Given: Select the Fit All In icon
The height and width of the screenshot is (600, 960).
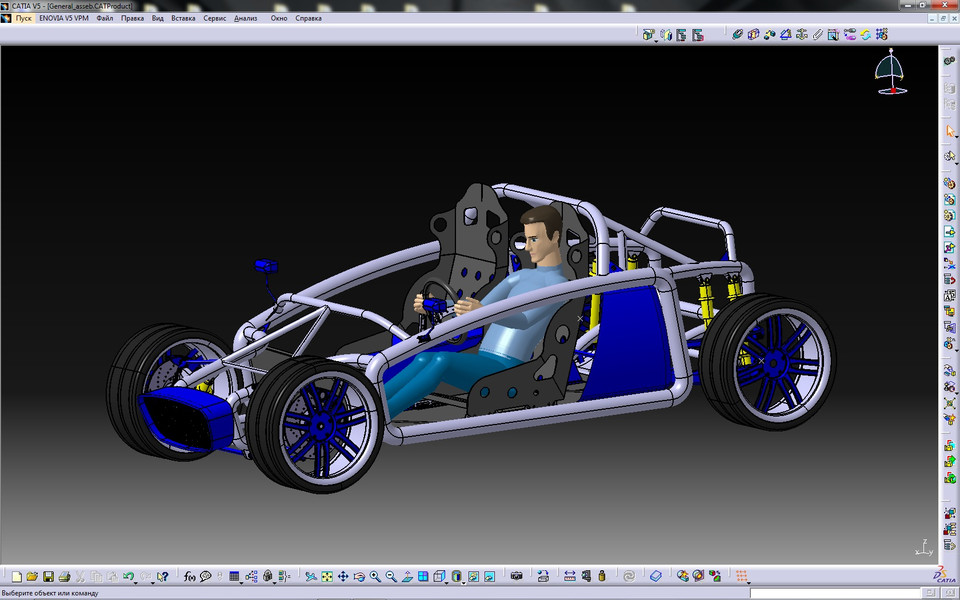Looking at the screenshot, I should coord(326,576).
